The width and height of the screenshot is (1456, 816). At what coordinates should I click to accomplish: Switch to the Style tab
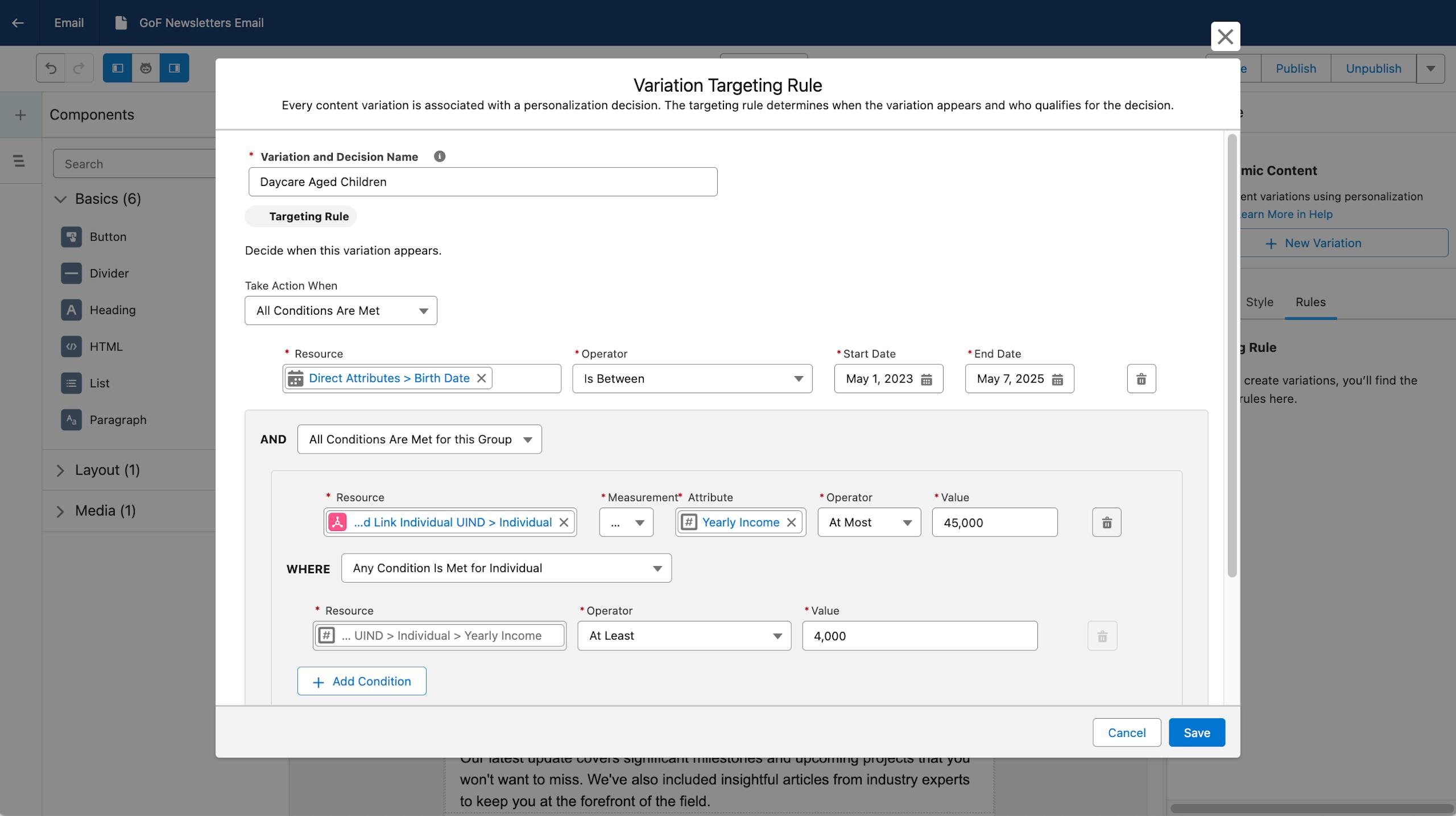(1259, 302)
